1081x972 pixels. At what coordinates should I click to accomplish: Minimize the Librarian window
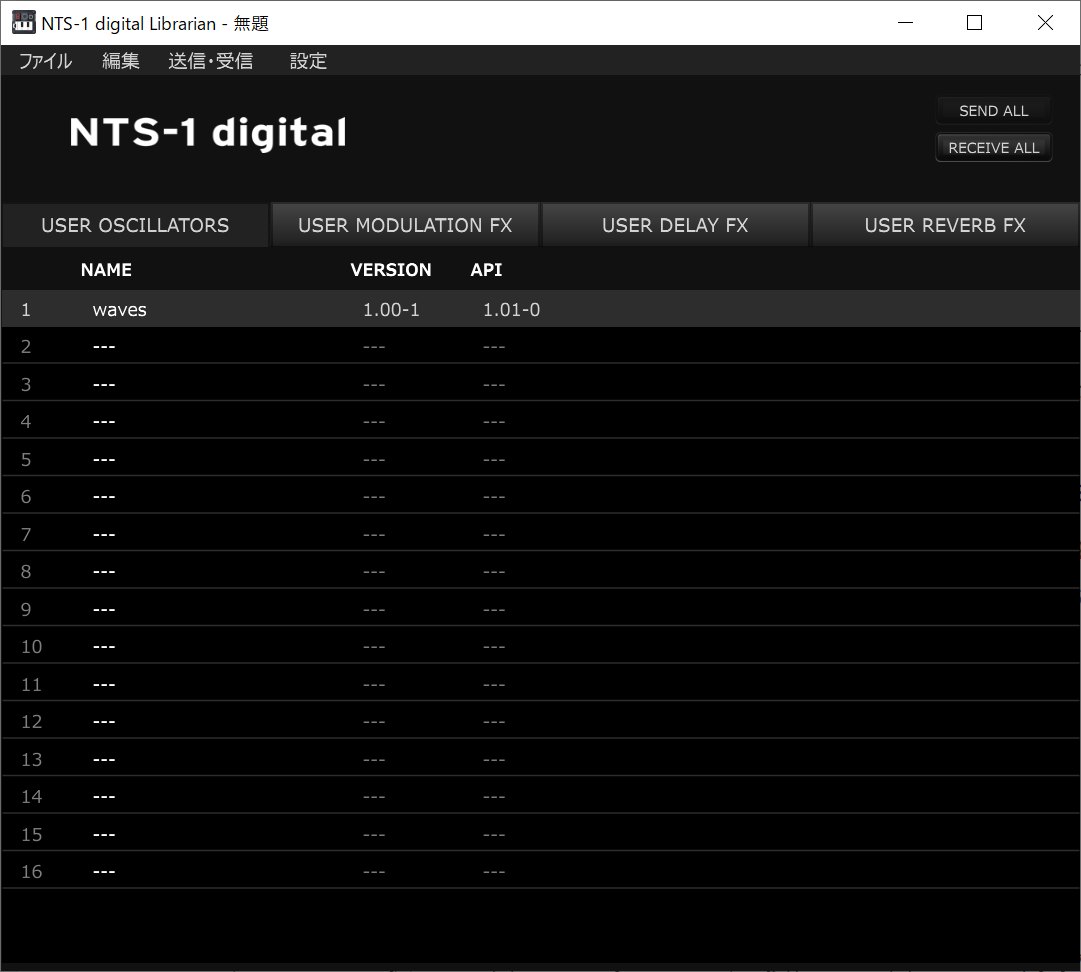[x=905, y=23]
